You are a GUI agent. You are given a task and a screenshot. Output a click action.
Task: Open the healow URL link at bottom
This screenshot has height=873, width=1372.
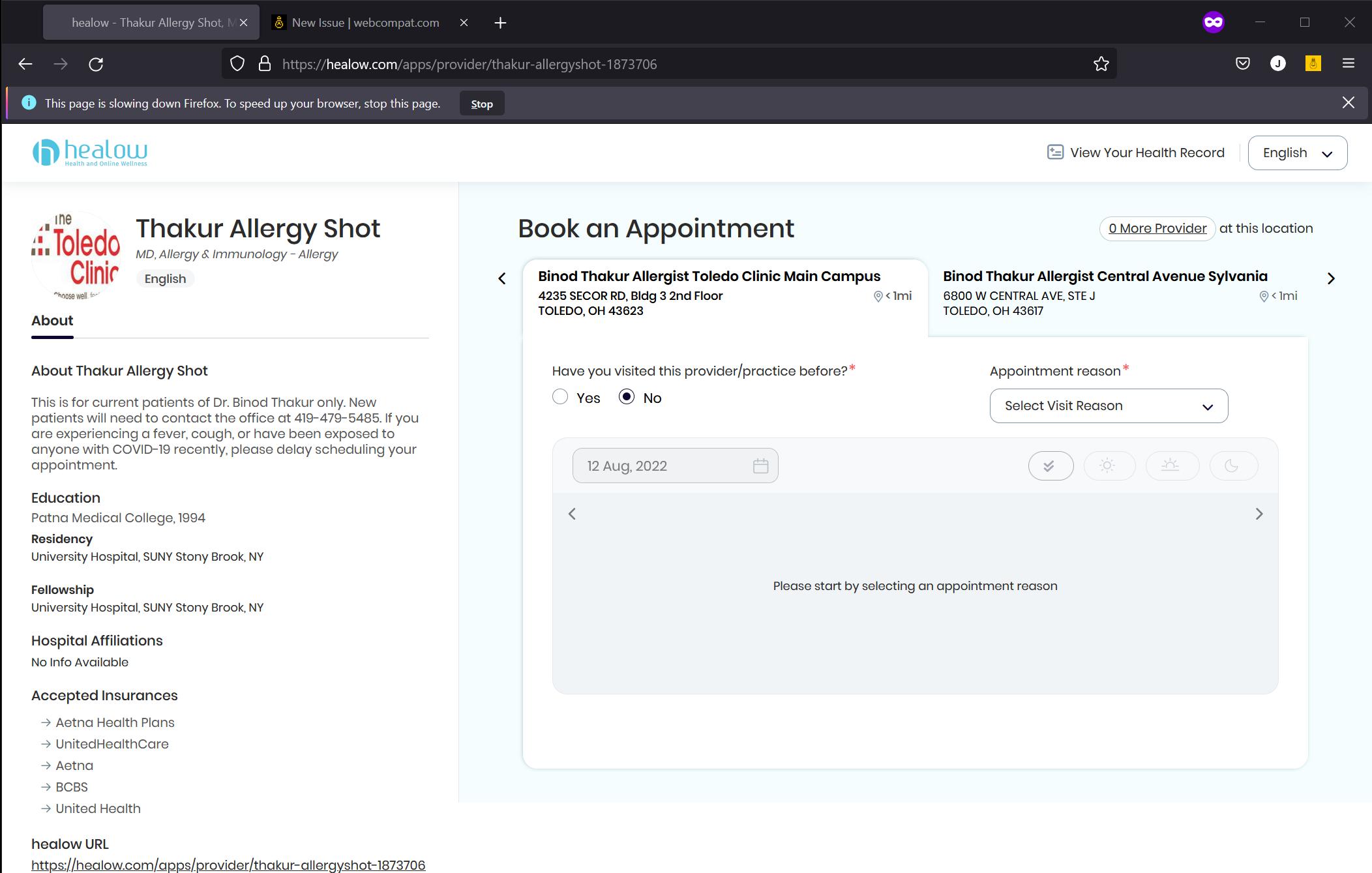(x=228, y=865)
